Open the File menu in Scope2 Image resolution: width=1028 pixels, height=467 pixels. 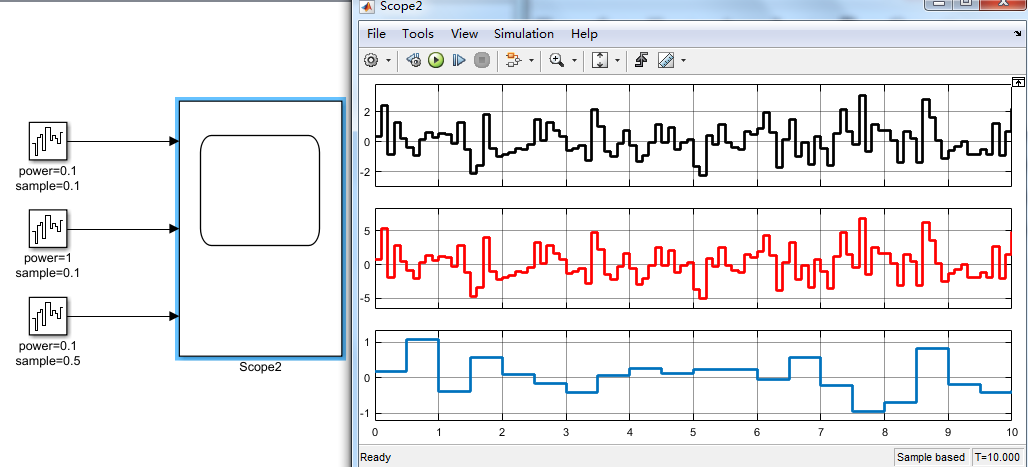click(376, 33)
